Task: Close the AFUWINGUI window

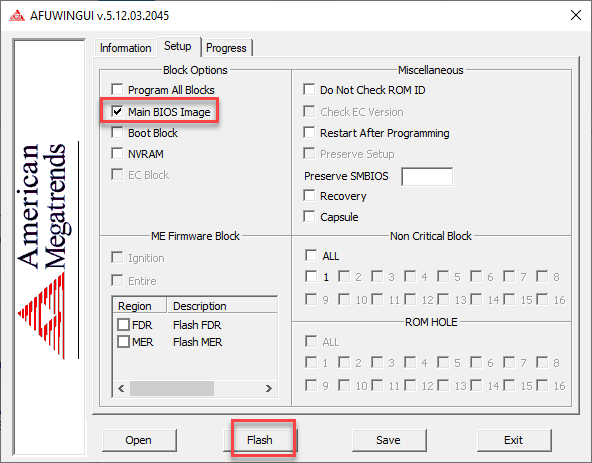Action: (x=575, y=15)
